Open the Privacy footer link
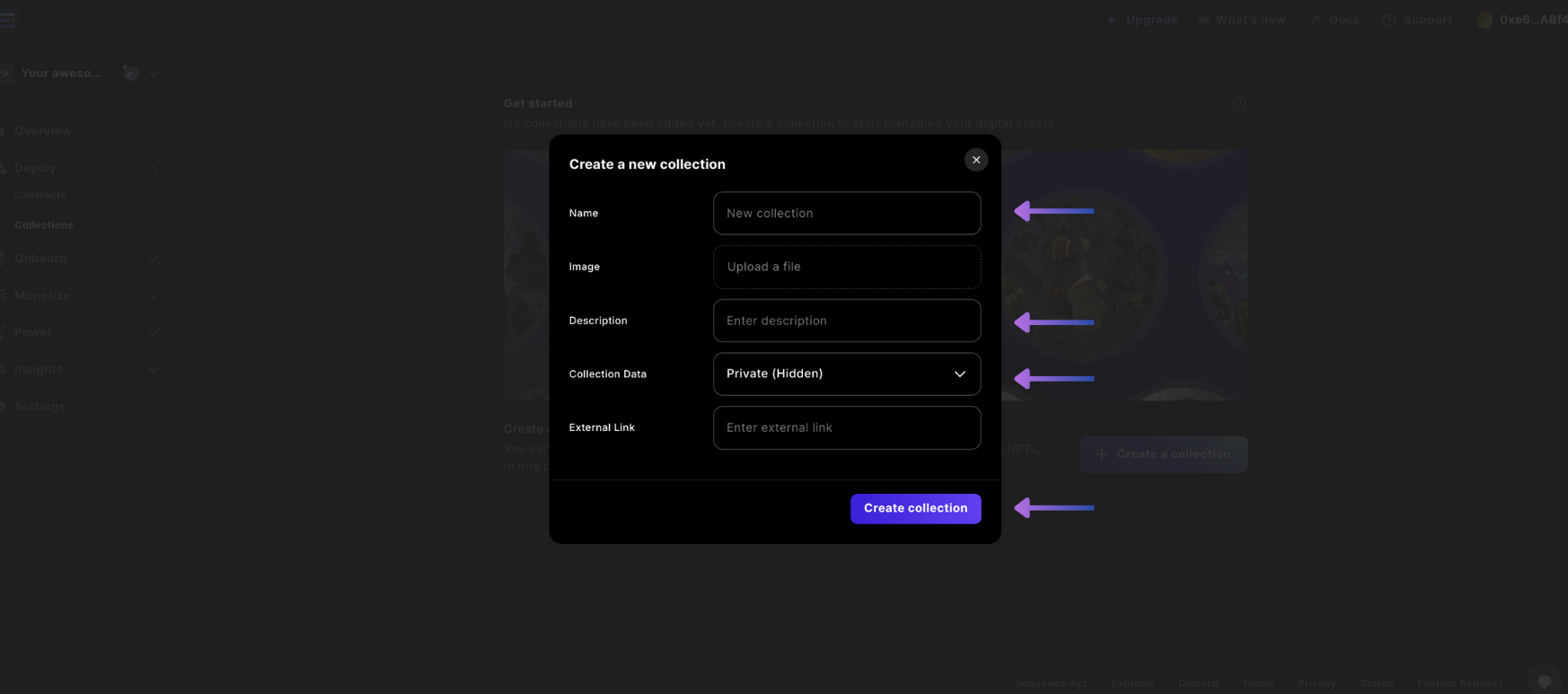This screenshot has width=1568, height=694. [1317, 683]
